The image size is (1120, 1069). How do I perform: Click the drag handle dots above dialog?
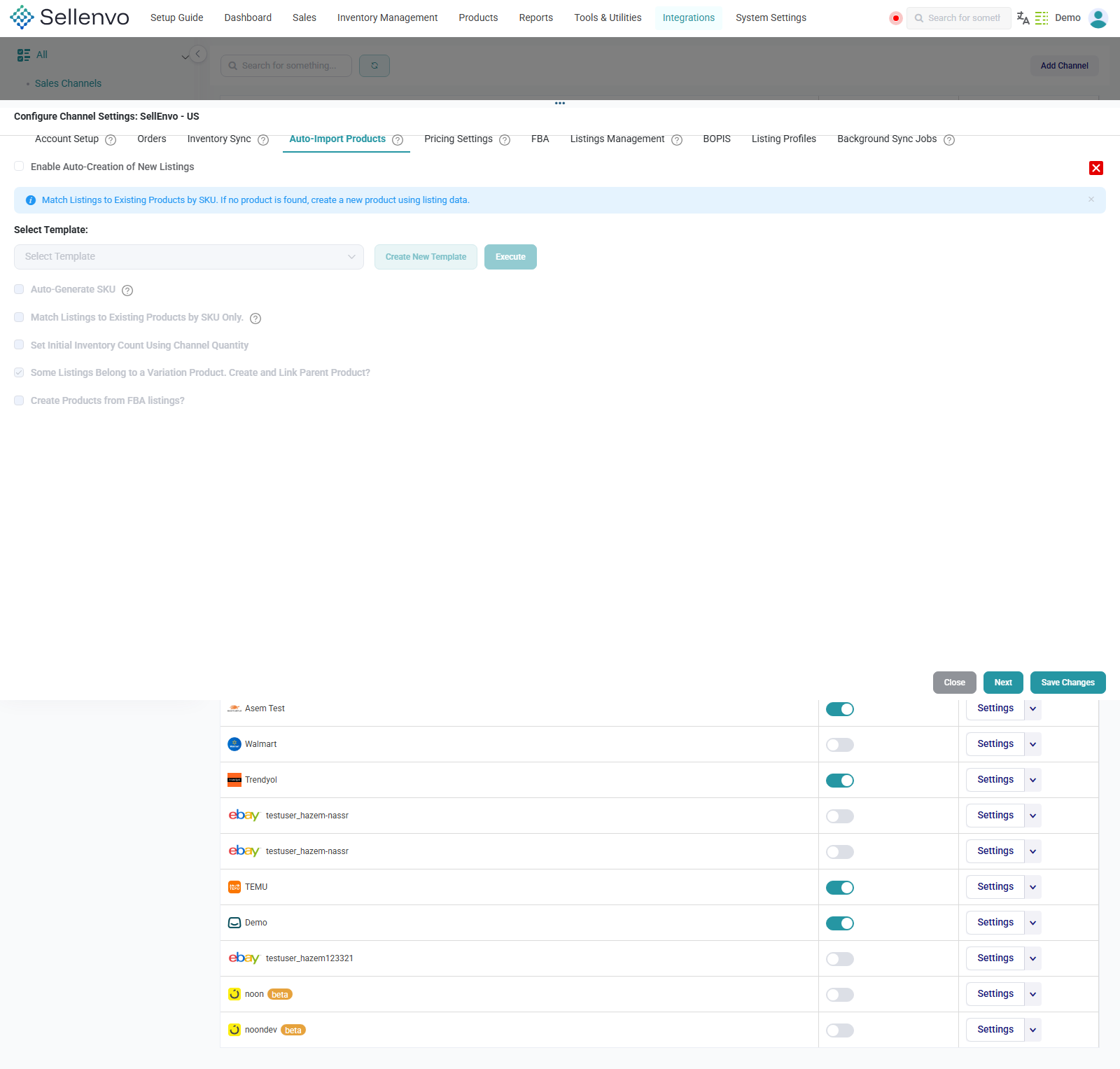click(x=560, y=103)
